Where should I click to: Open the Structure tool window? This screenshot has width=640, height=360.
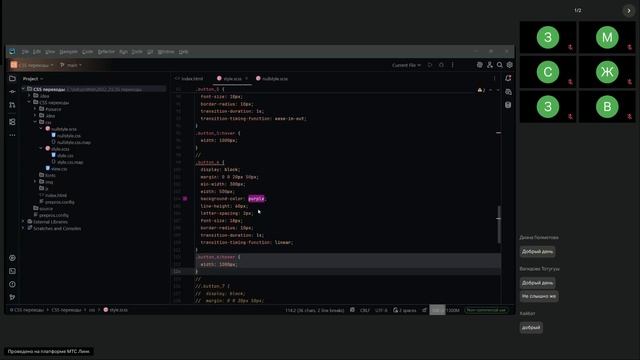[12, 122]
